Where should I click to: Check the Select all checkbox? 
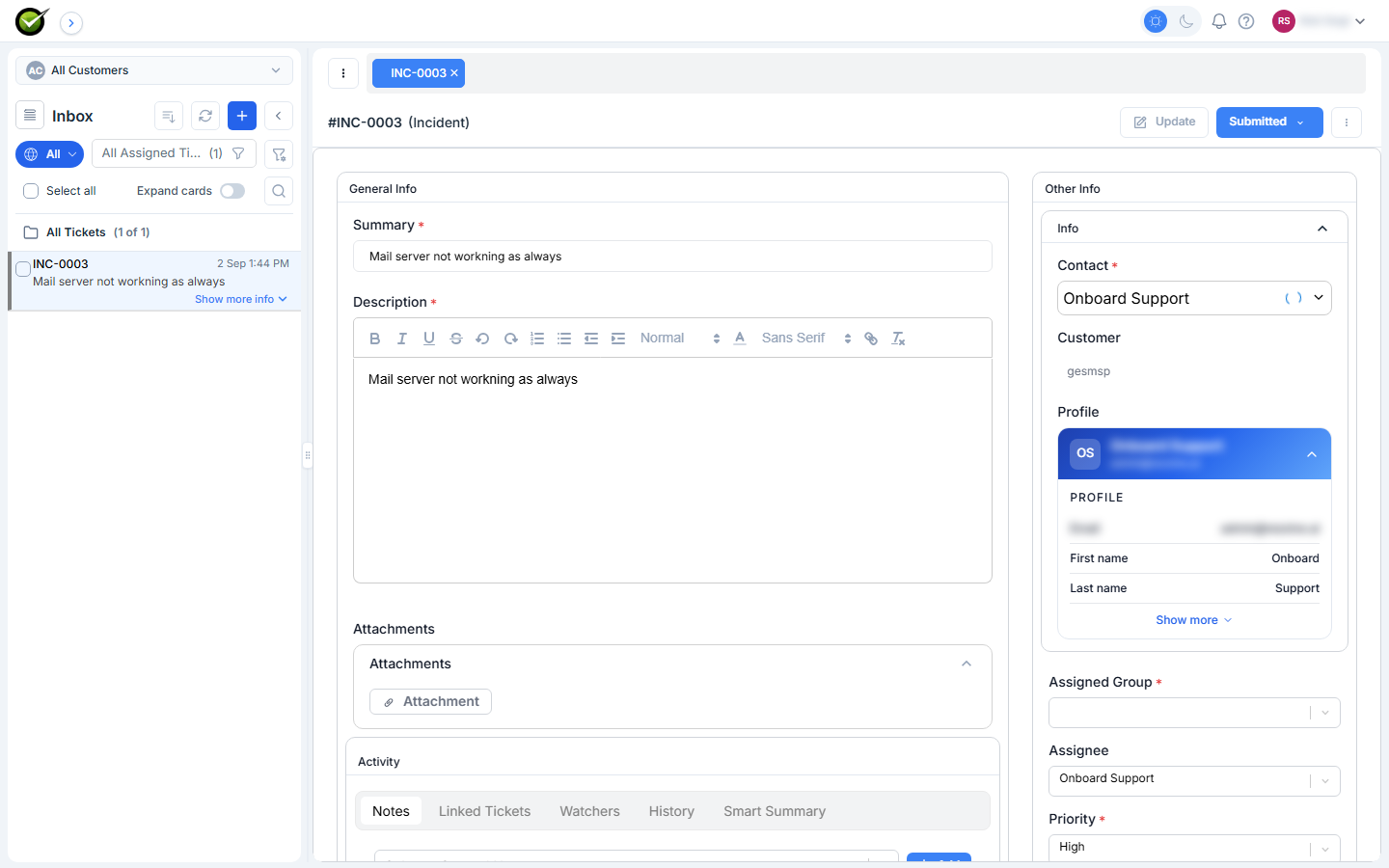pos(31,191)
